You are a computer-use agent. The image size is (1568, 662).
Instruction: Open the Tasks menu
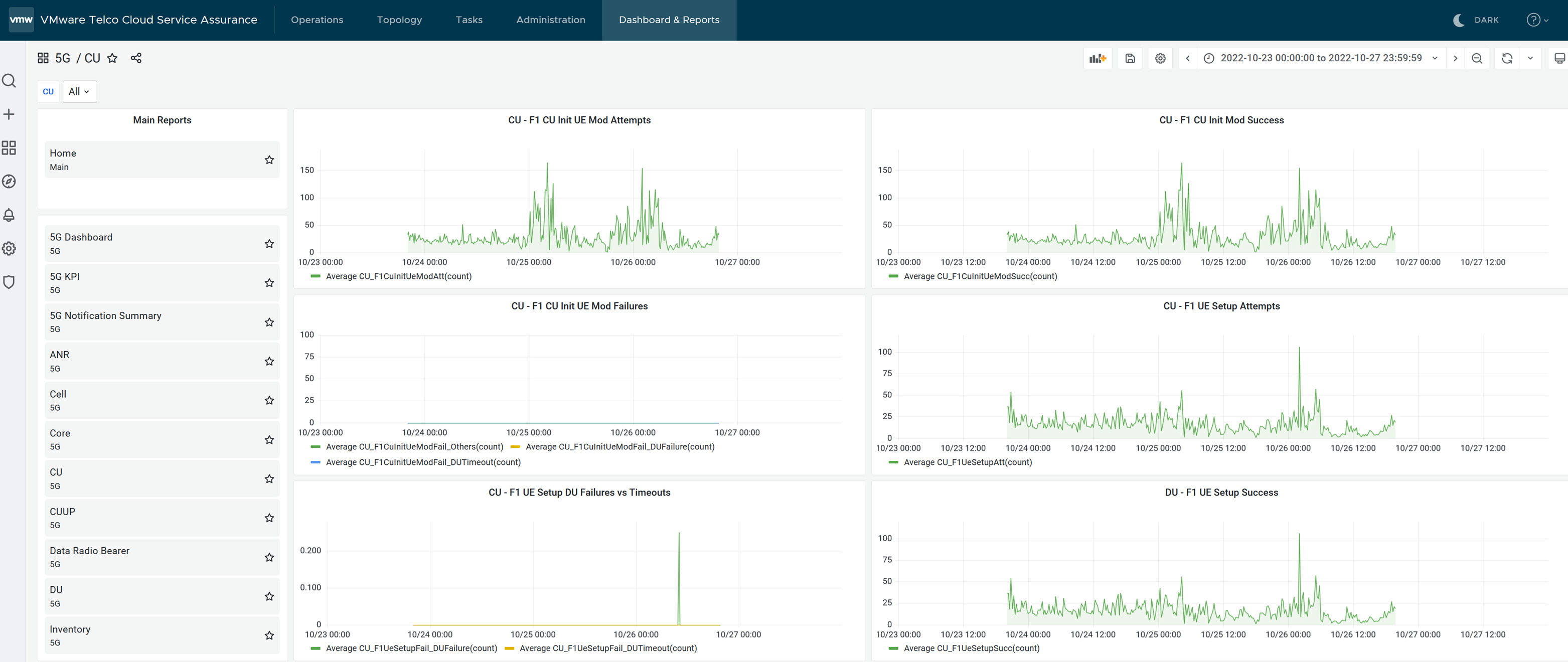468,20
